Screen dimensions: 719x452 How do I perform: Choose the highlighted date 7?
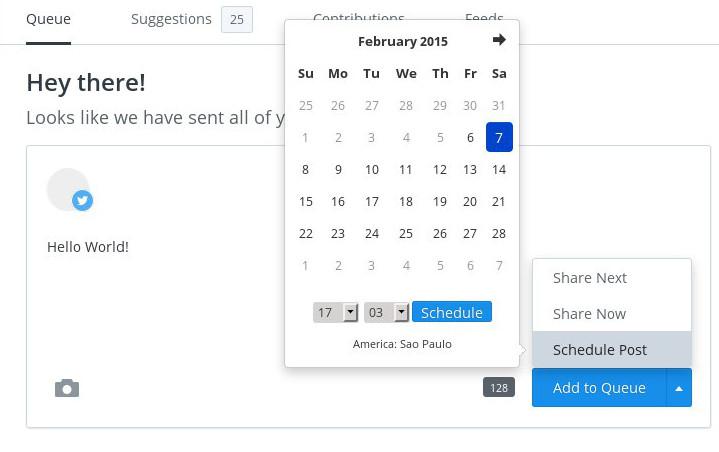click(499, 138)
